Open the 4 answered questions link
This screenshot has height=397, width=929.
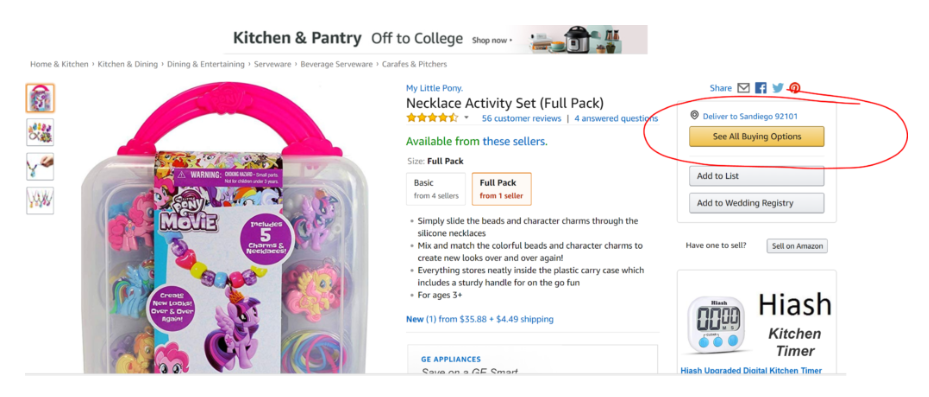pyautogui.click(x=616, y=119)
